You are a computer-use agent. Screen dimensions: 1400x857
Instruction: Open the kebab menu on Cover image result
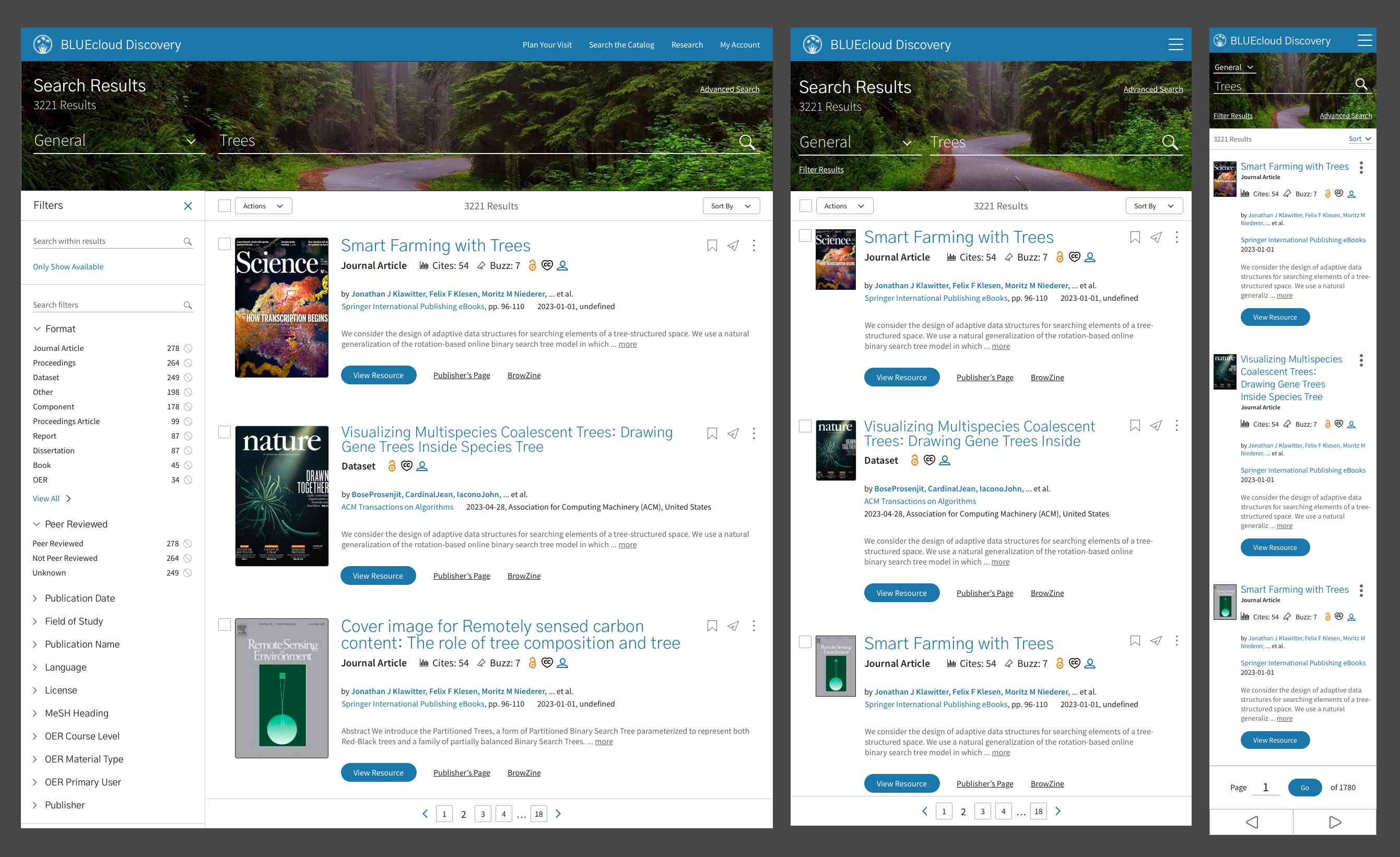754,626
